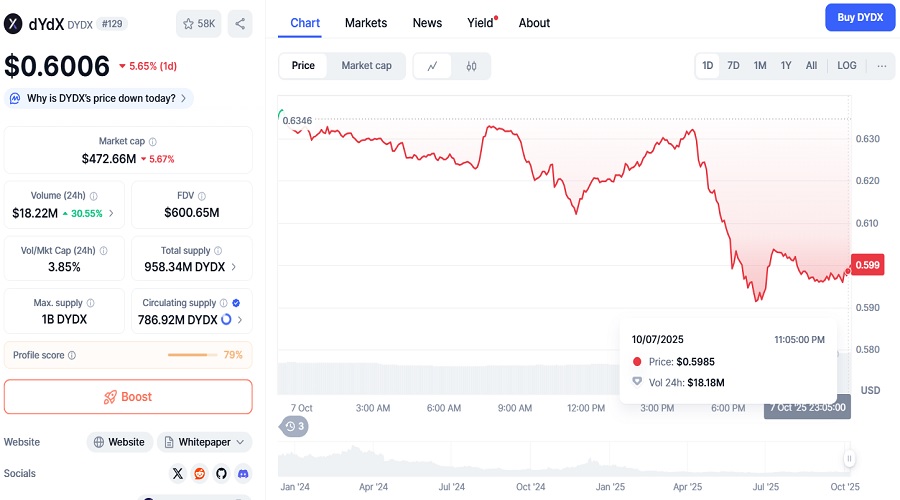Viewport: 900px width, 500px height.
Task: Open the Chart tab
Action: (x=305, y=23)
